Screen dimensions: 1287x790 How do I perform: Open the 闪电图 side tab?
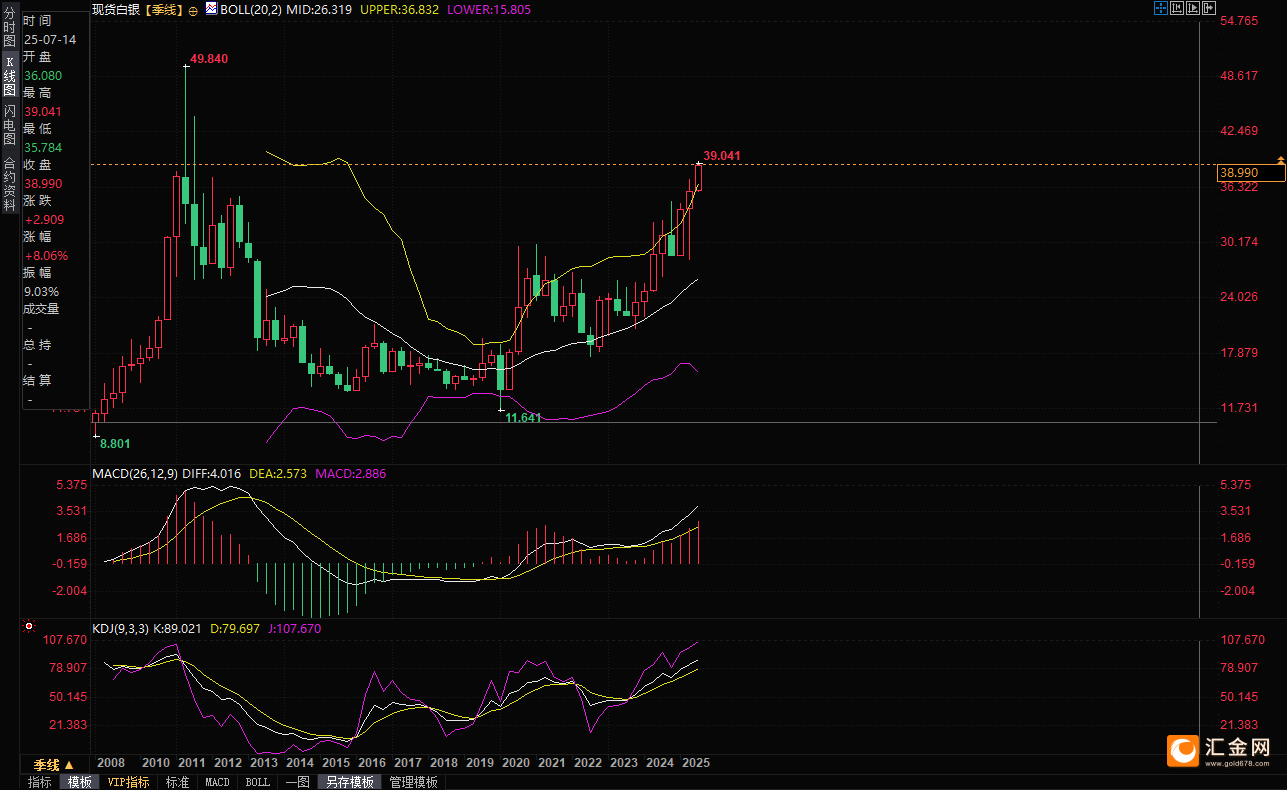(9, 125)
